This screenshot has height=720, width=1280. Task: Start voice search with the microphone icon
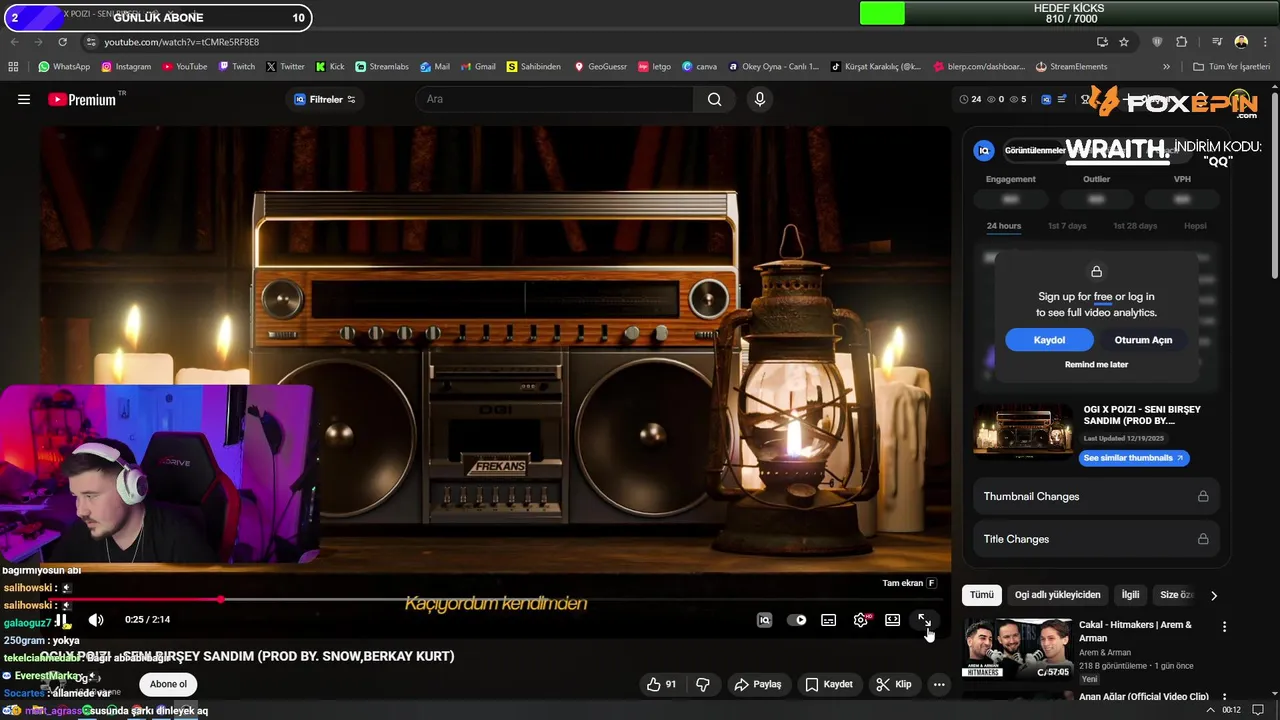pyautogui.click(x=760, y=99)
